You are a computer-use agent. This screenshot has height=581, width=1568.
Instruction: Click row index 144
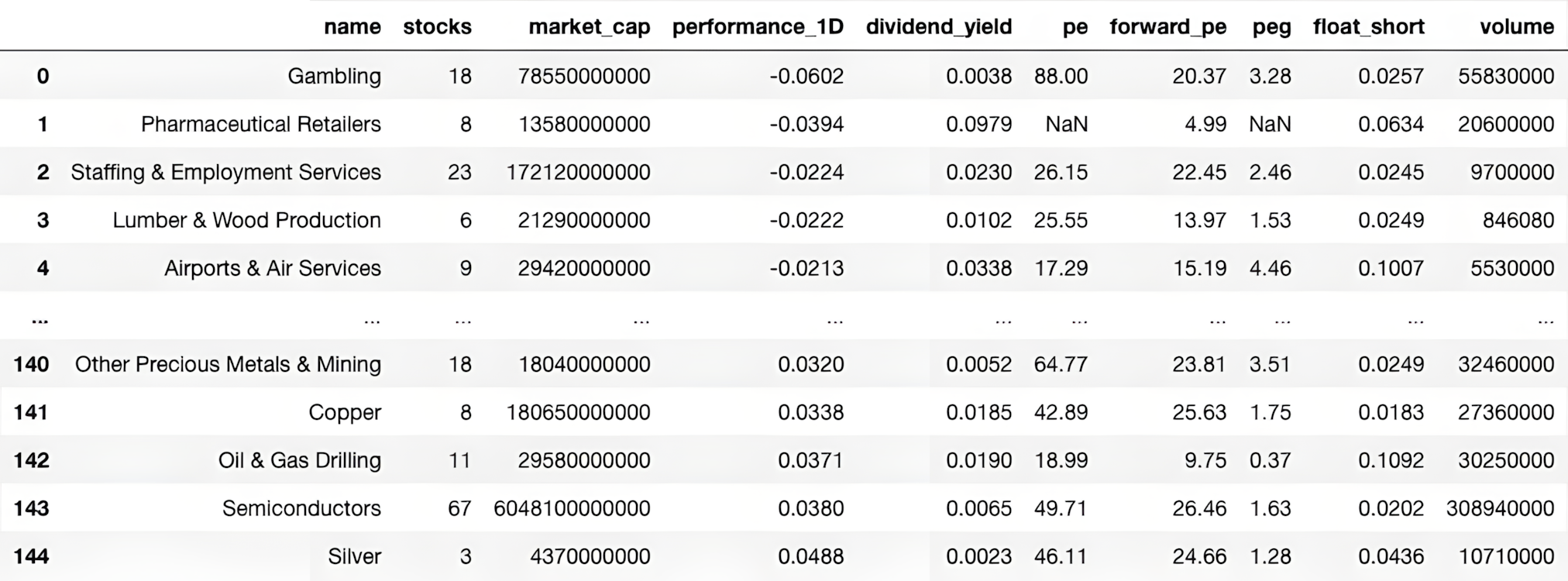(31, 556)
